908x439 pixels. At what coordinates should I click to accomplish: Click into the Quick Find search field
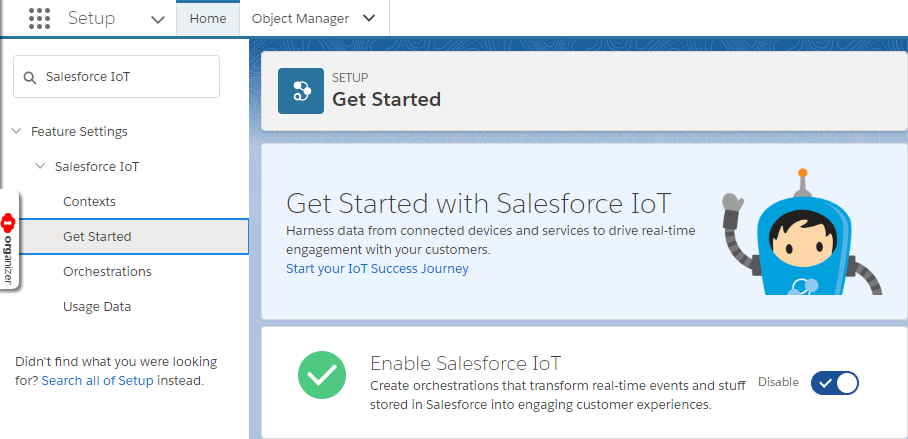point(116,76)
